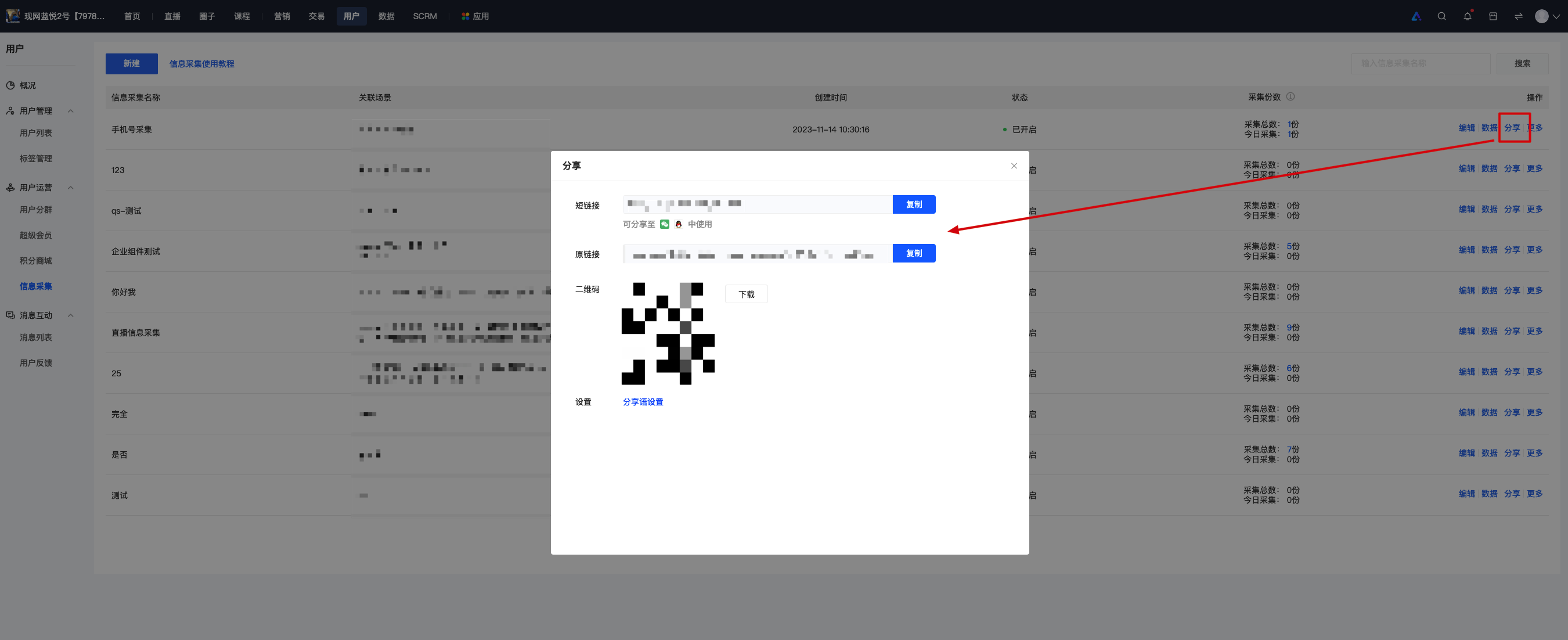Open 分享语设置 link
Image resolution: width=1568 pixels, height=640 pixels.
point(643,402)
